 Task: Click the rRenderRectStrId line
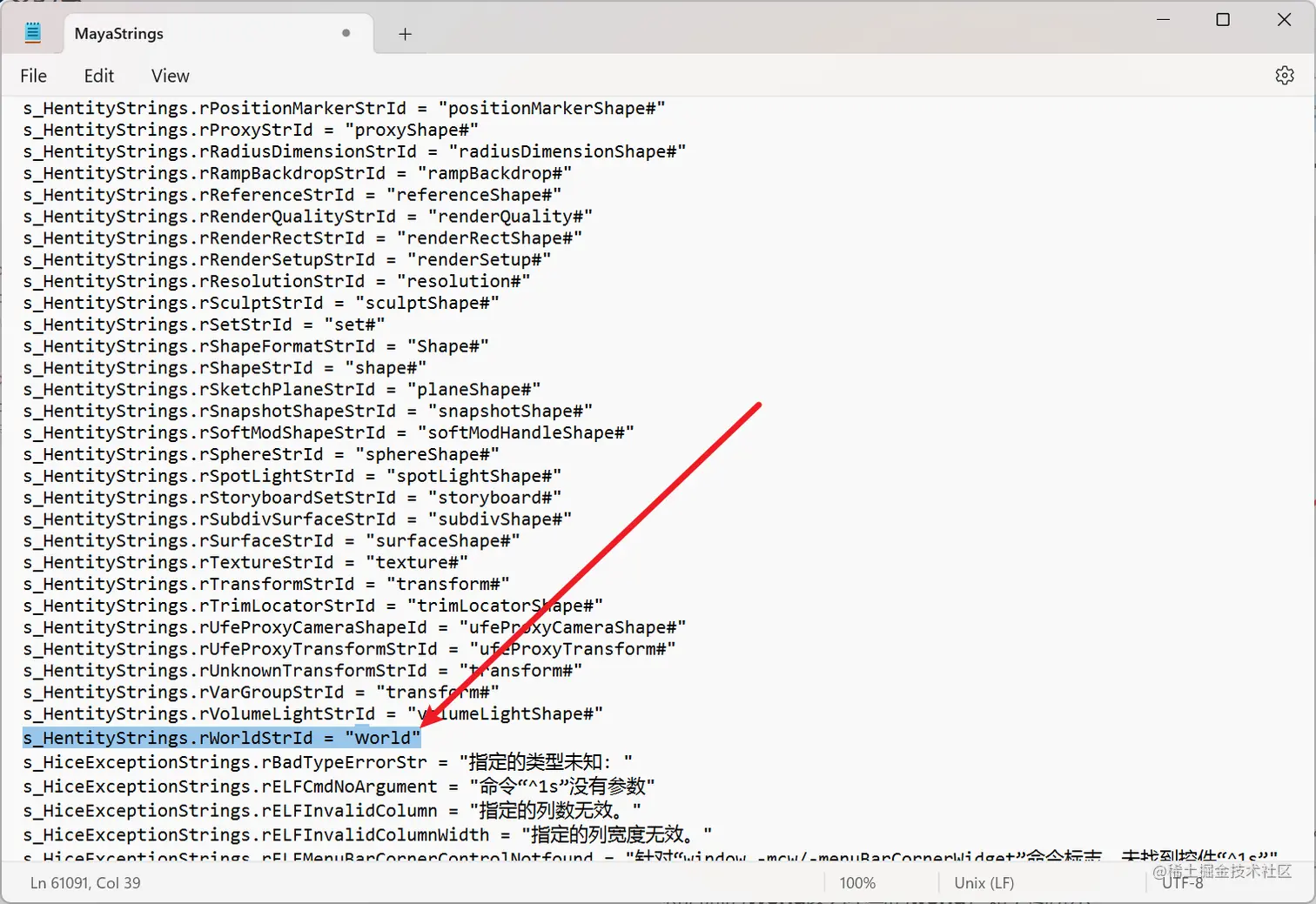click(x=303, y=238)
